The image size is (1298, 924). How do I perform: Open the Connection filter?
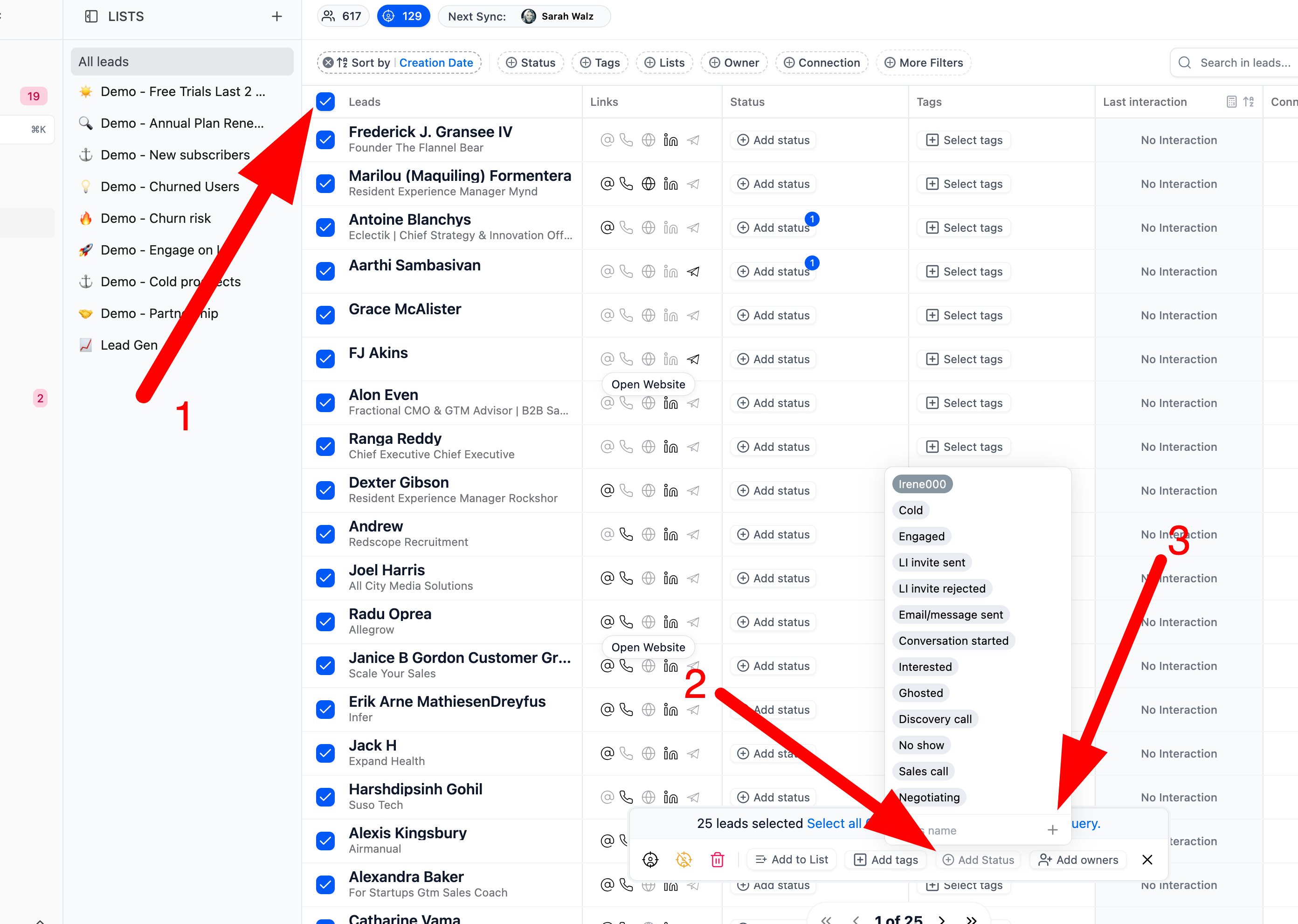pos(822,62)
